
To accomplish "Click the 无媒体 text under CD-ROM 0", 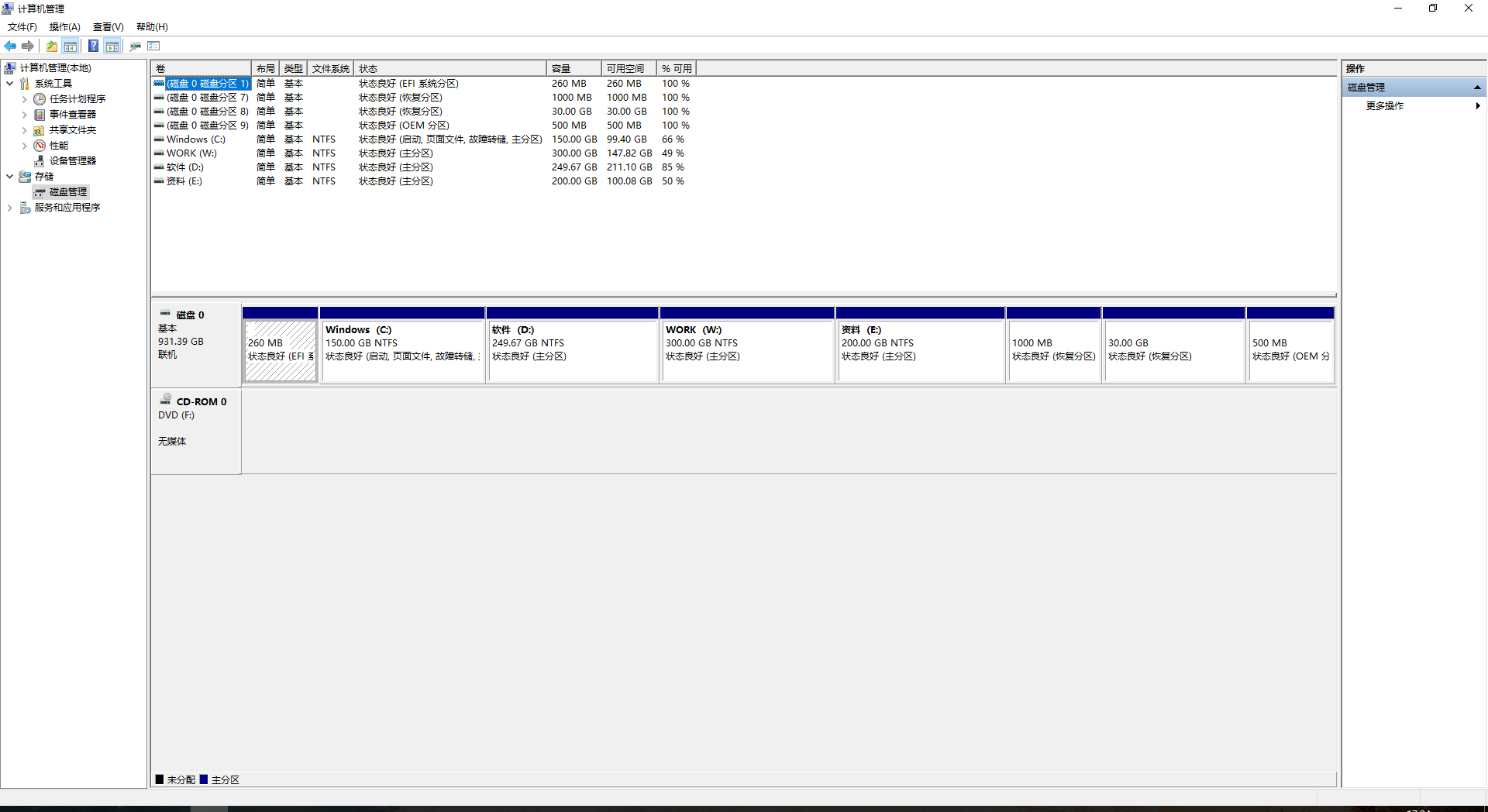I will (172, 442).
